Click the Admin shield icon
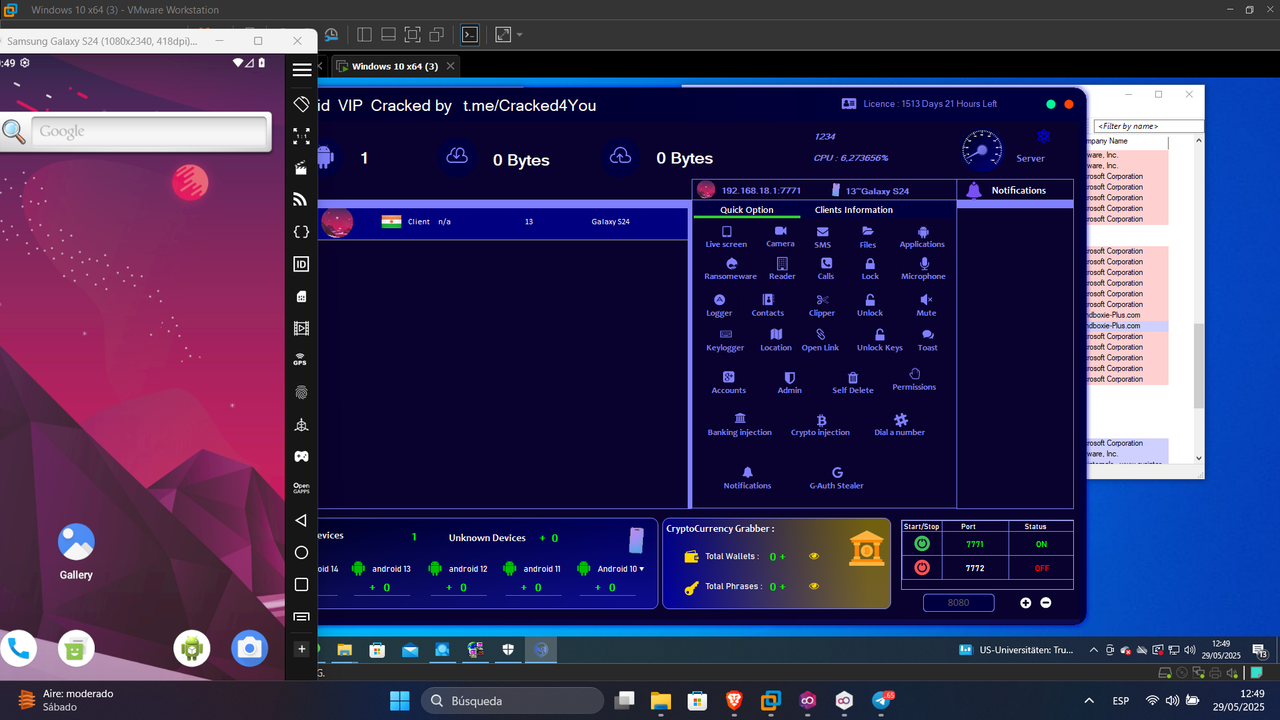 [x=790, y=377]
